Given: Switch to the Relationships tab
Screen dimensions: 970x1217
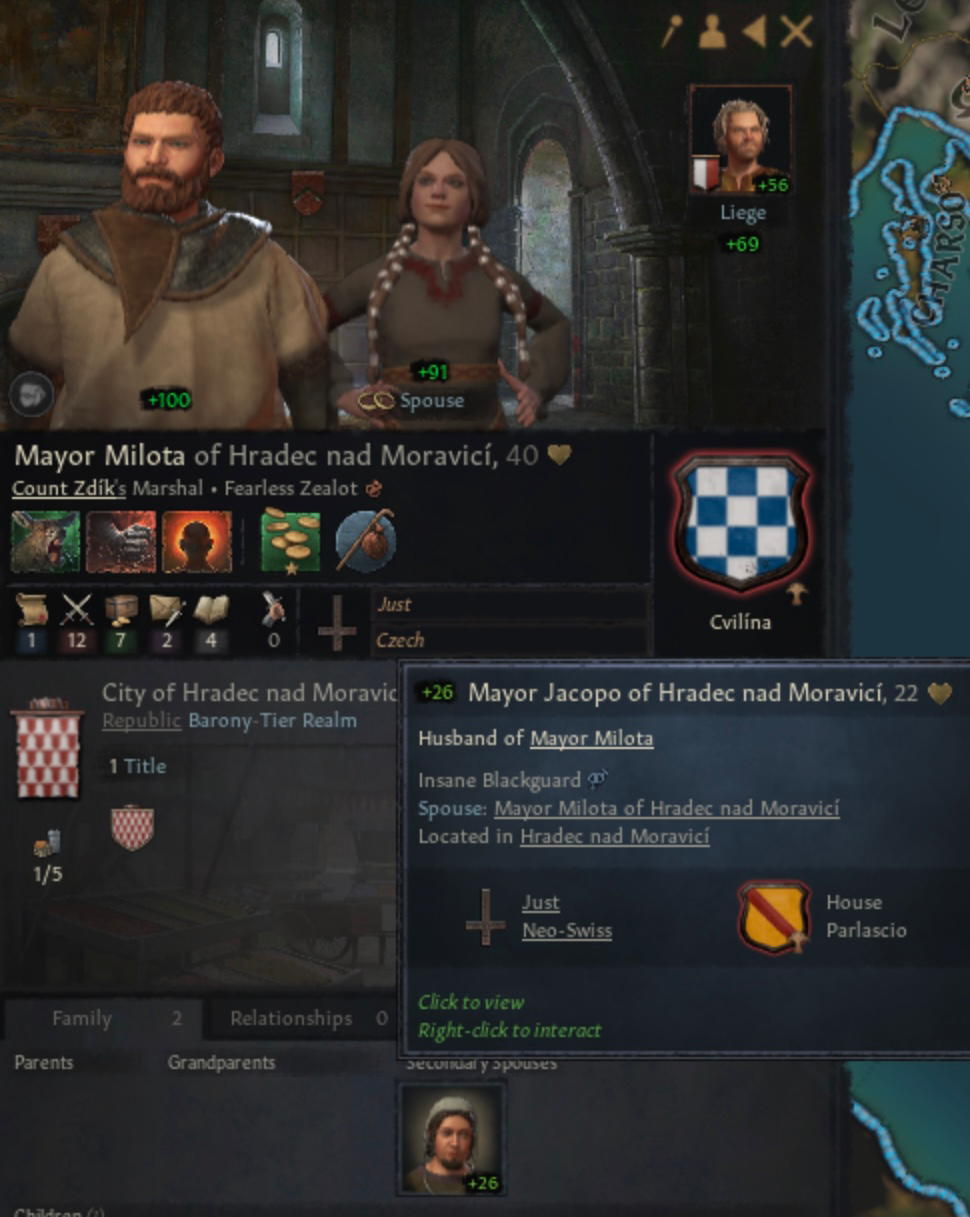Looking at the screenshot, I should point(291,1018).
